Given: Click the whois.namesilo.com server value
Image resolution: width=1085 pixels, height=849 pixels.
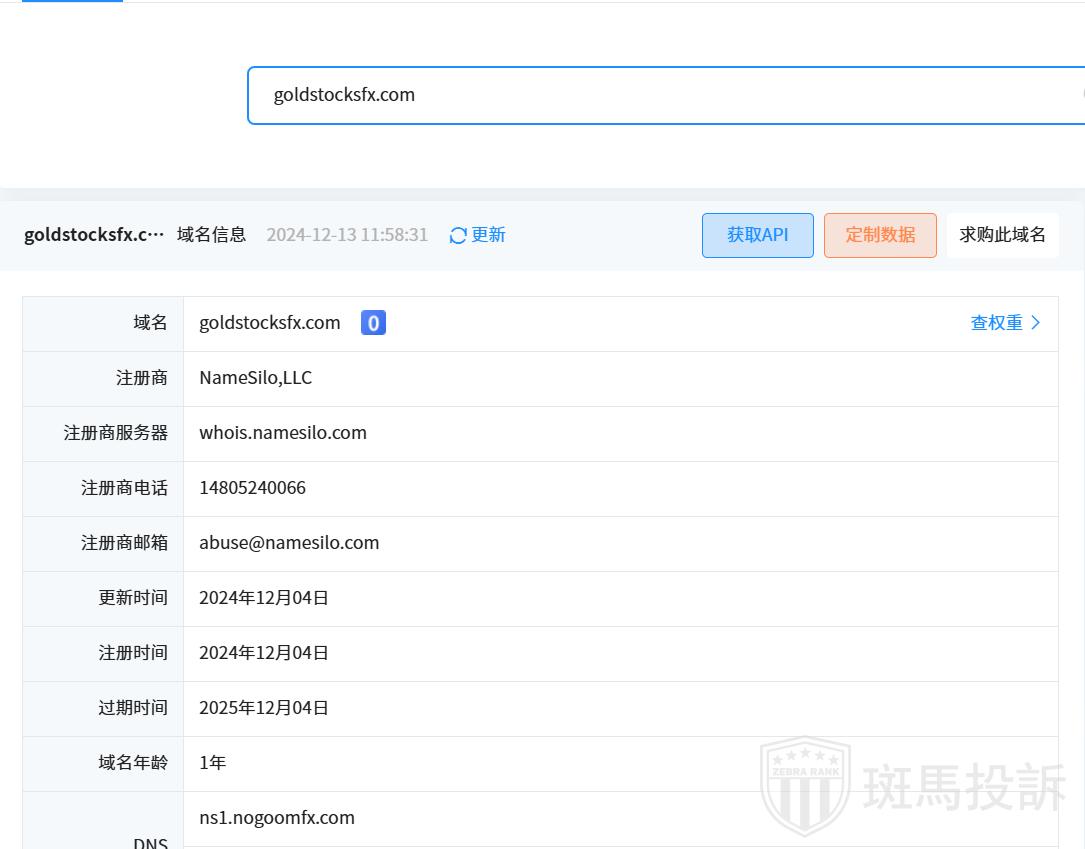Looking at the screenshot, I should pyautogui.click(x=283, y=433).
